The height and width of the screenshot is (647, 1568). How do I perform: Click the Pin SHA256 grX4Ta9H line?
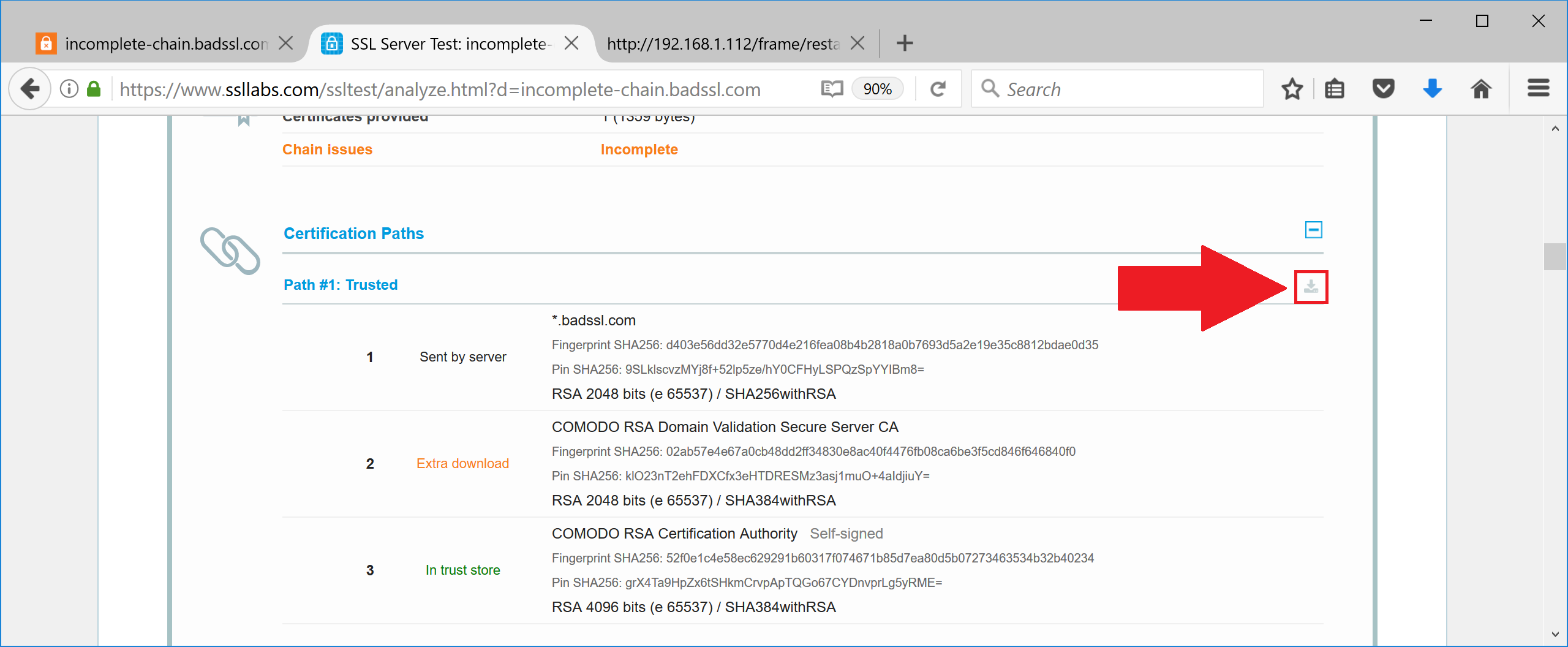click(x=747, y=583)
